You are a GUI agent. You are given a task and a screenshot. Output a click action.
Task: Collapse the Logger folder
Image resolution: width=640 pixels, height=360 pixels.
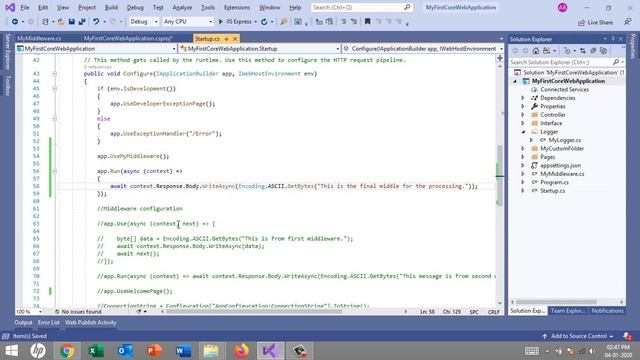tap(523, 132)
